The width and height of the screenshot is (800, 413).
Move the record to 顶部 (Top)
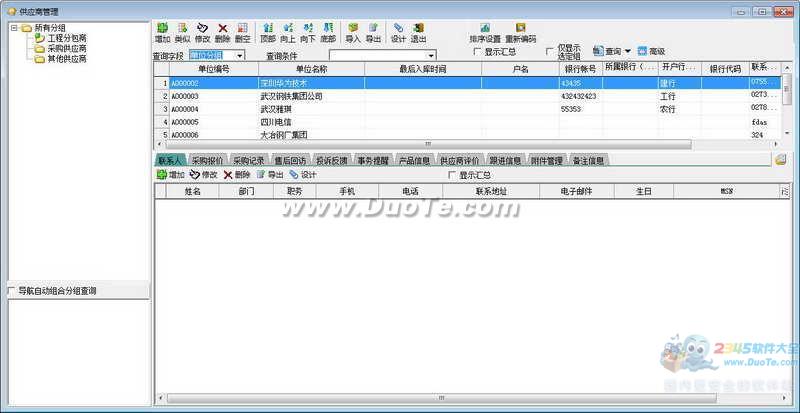[268, 31]
